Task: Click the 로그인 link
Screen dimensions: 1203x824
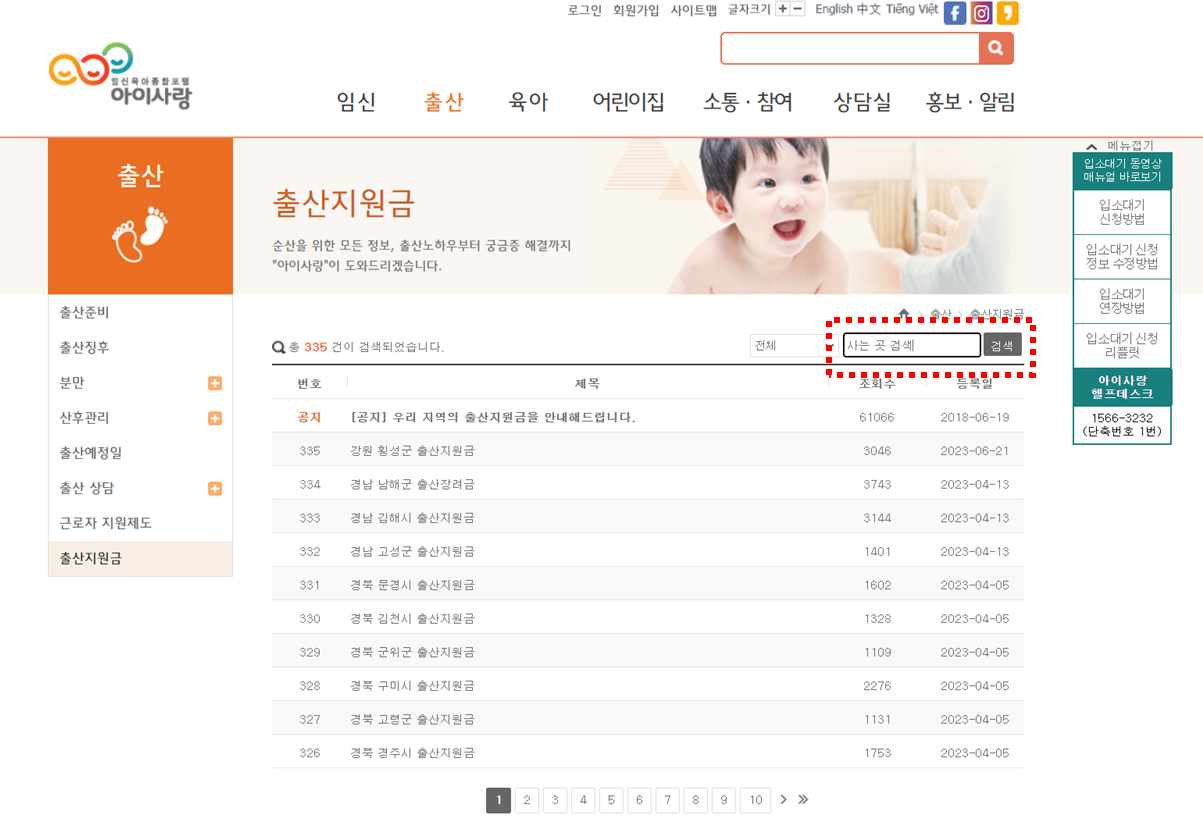Action: tap(583, 8)
